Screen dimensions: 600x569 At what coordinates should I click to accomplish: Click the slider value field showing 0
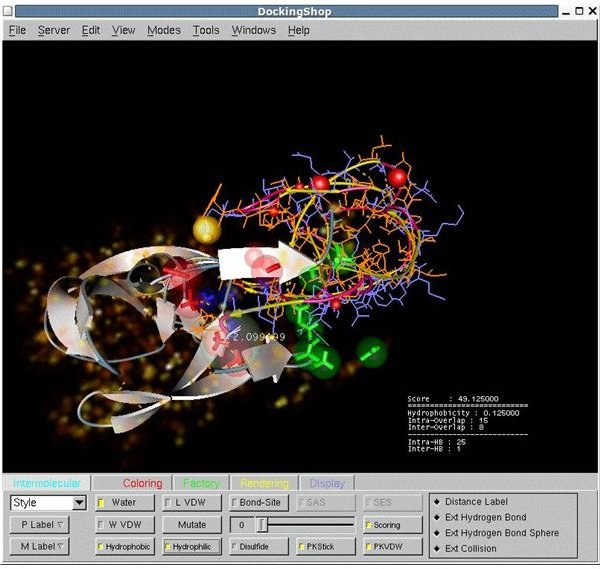(x=242, y=525)
